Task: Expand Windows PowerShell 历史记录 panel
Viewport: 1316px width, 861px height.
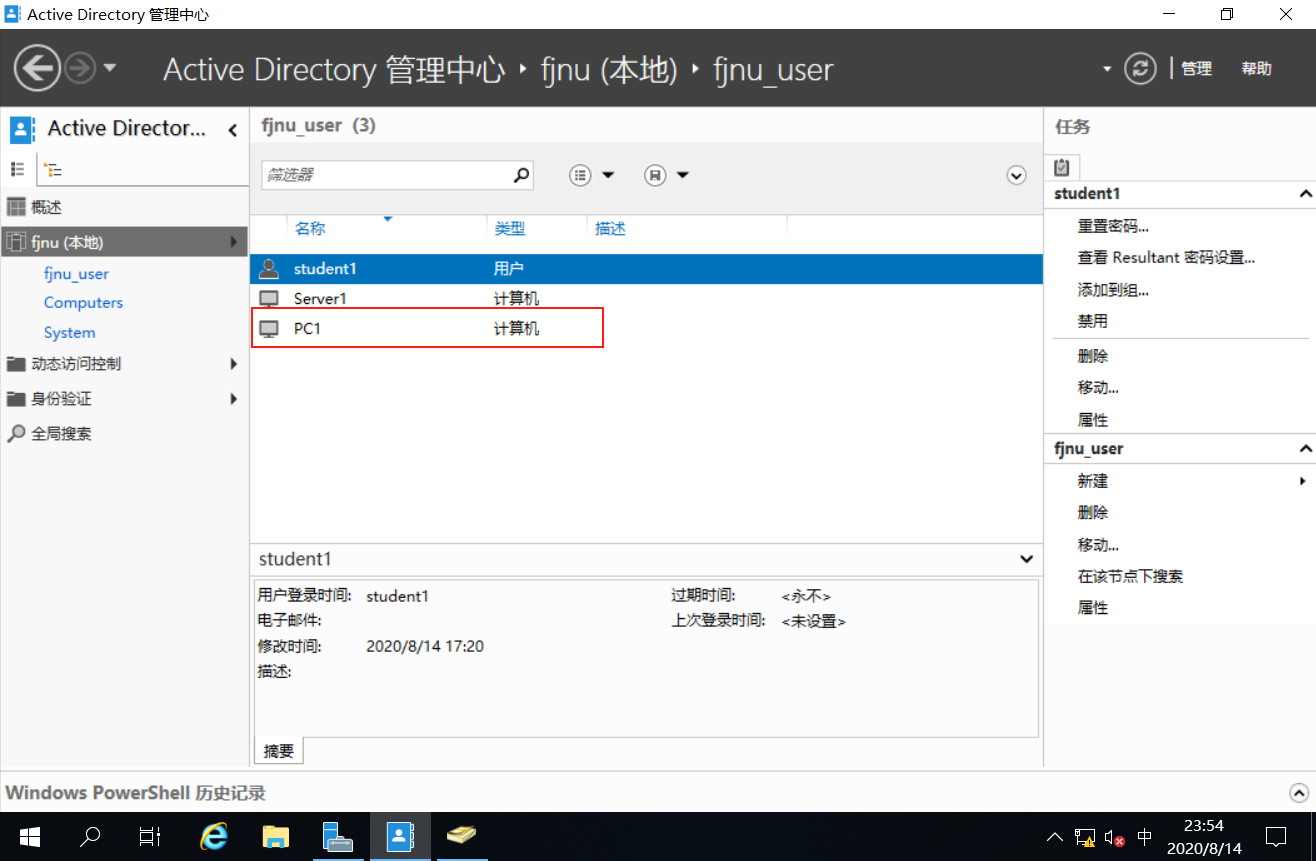Action: [x=1298, y=792]
